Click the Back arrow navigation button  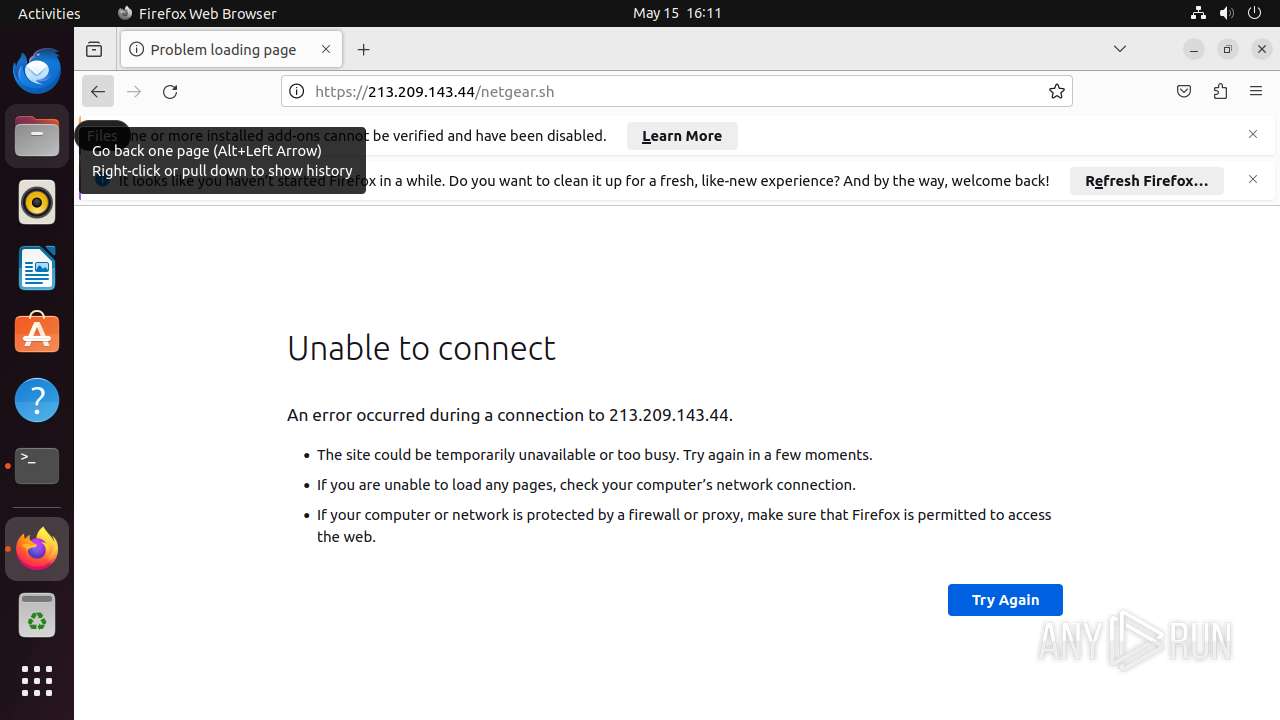pyautogui.click(x=98, y=92)
